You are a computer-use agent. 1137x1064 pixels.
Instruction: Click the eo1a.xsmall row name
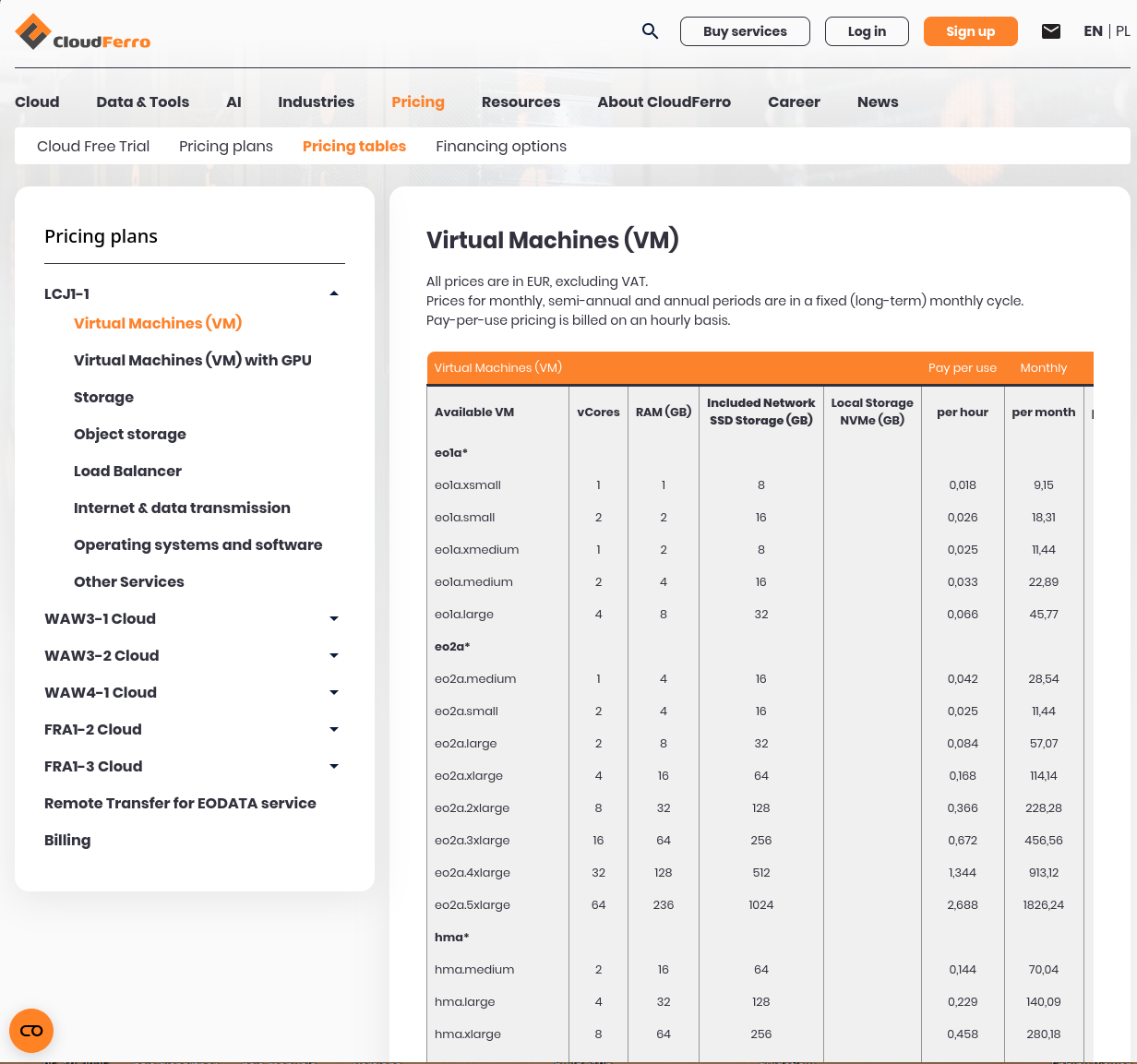coord(468,485)
